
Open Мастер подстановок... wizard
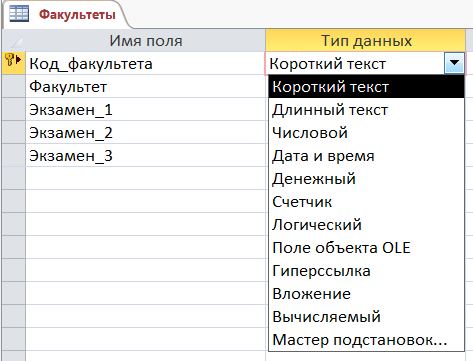tap(366, 340)
